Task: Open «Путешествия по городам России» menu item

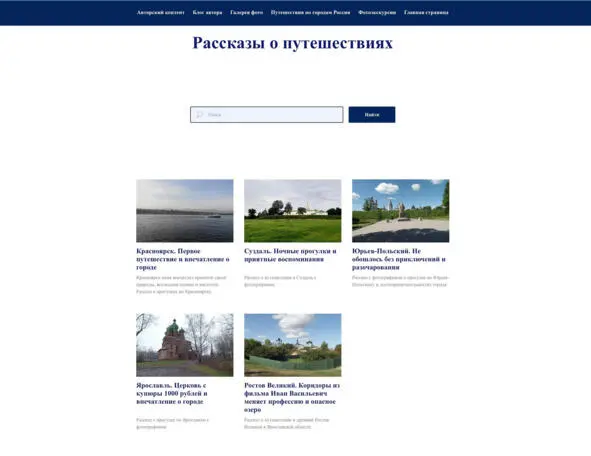Action: [x=310, y=12]
